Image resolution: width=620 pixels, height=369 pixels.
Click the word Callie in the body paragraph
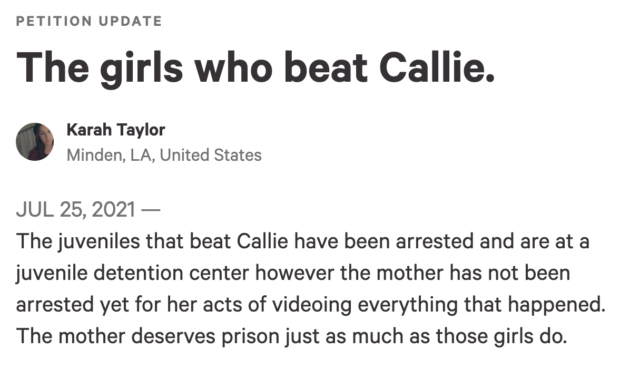pyautogui.click(x=263, y=241)
